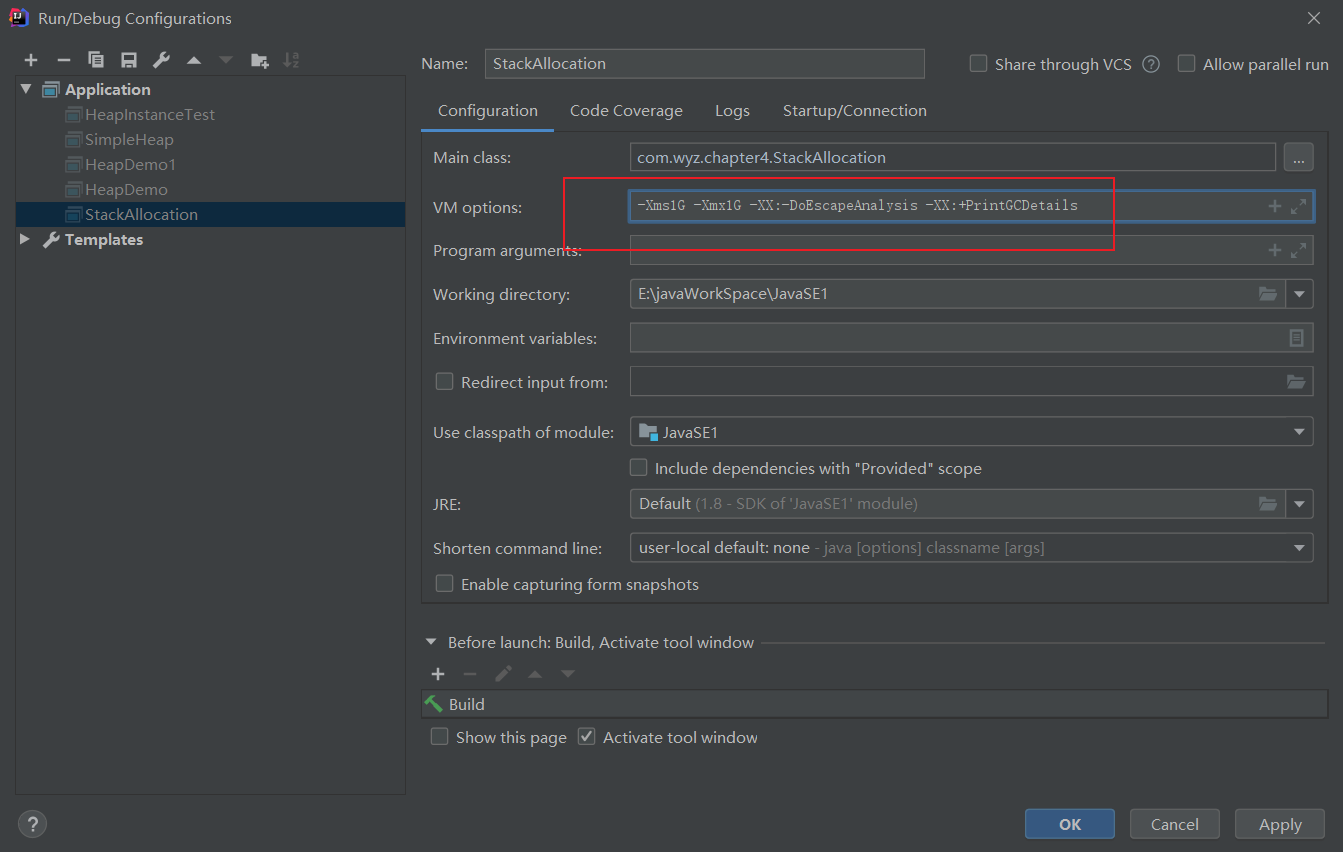Edit environment variables list icon

1296,338
